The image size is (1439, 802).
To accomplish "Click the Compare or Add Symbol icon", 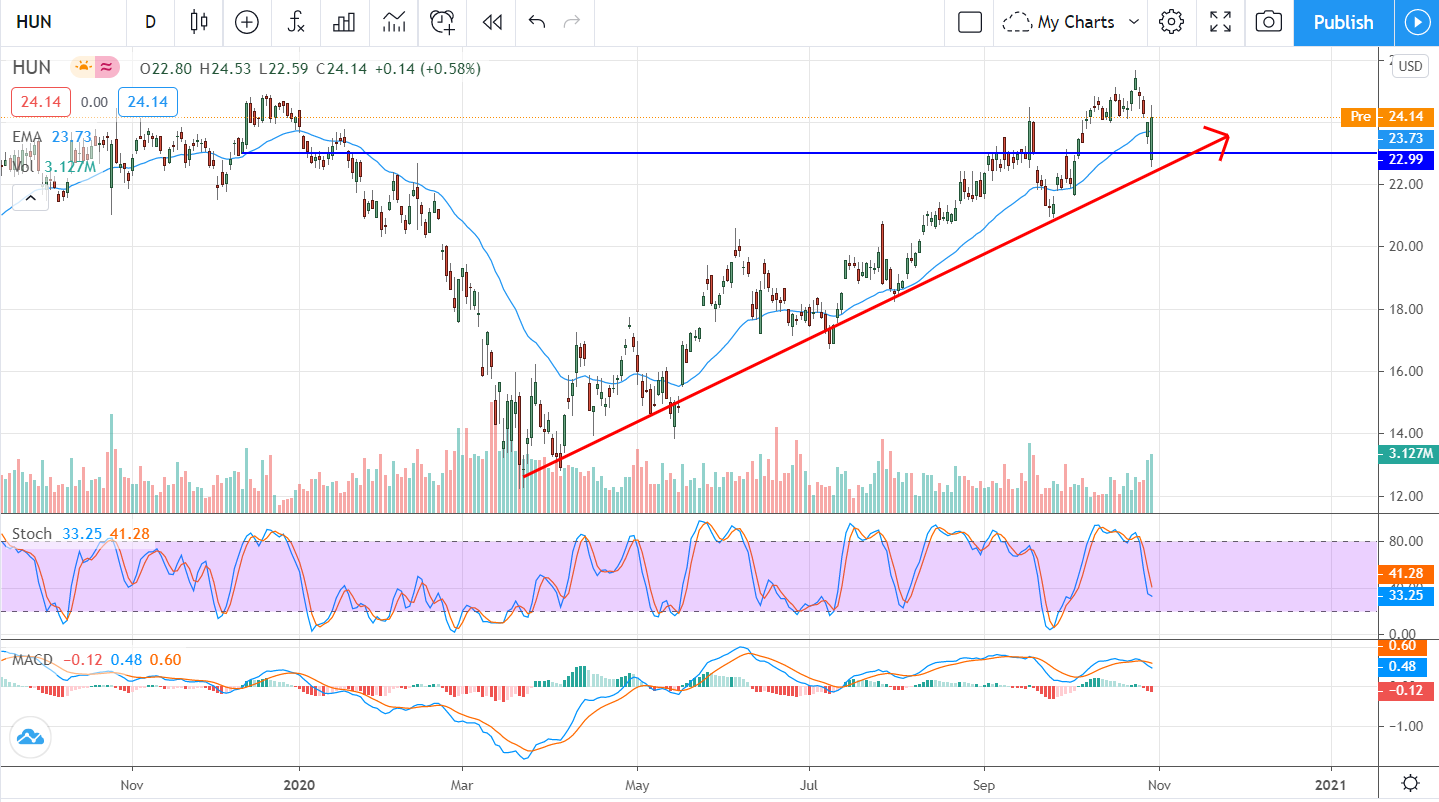I will (246, 22).
